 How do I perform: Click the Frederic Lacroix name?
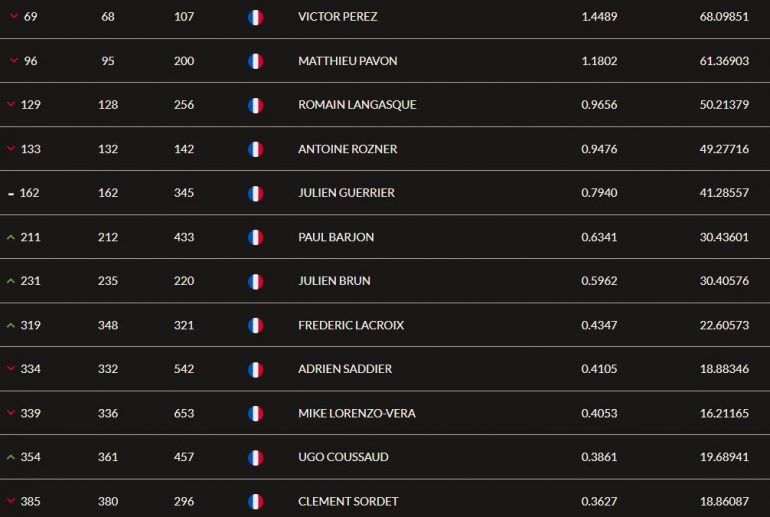pyautogui.click(x=351, y=325)
